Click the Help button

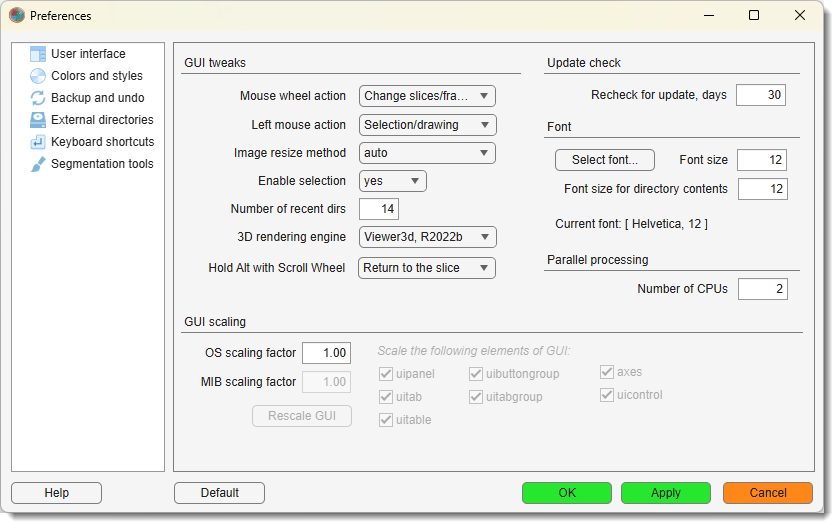[x=56, y=493]
